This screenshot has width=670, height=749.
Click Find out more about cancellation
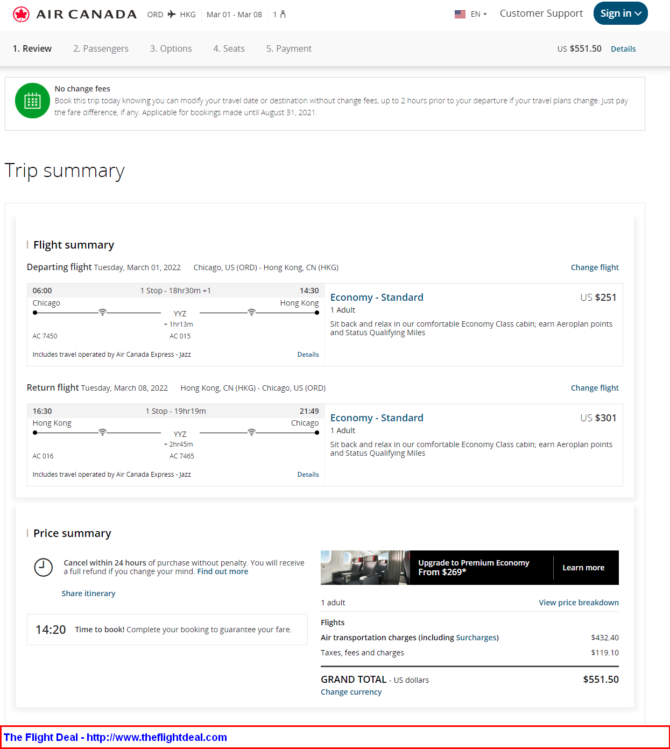(x=223, y=571)
